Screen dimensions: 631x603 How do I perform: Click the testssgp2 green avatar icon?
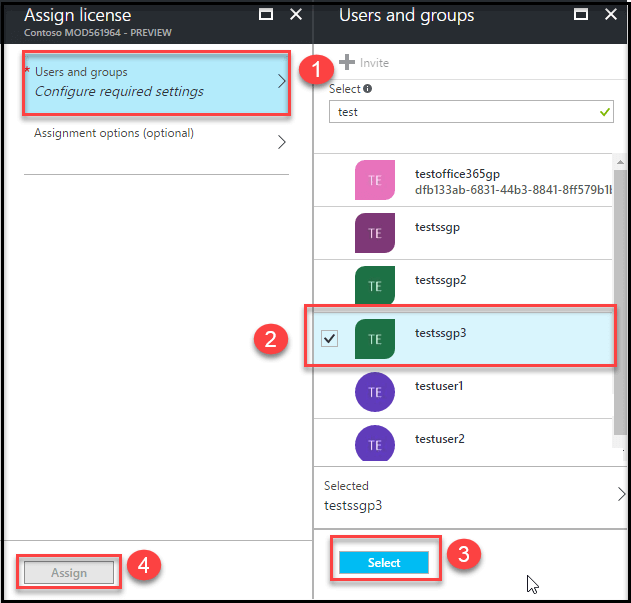374,285
